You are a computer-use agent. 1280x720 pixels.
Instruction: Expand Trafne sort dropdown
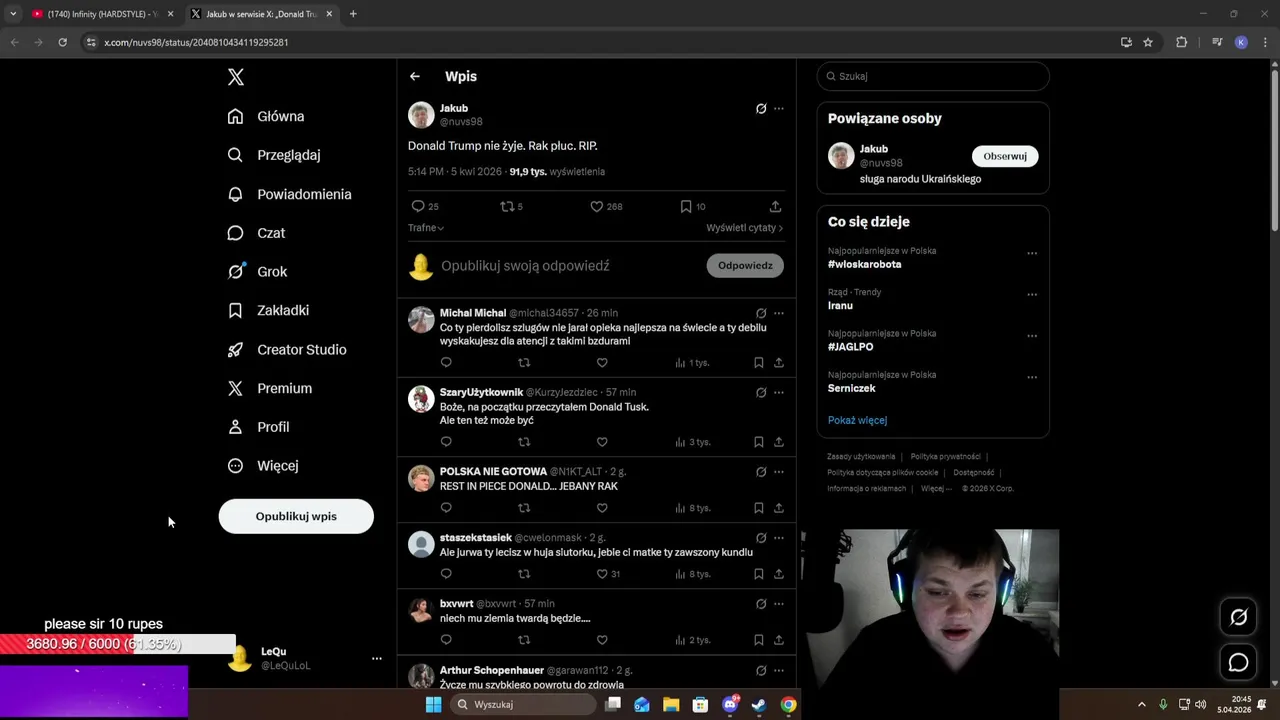coord(426,228)
